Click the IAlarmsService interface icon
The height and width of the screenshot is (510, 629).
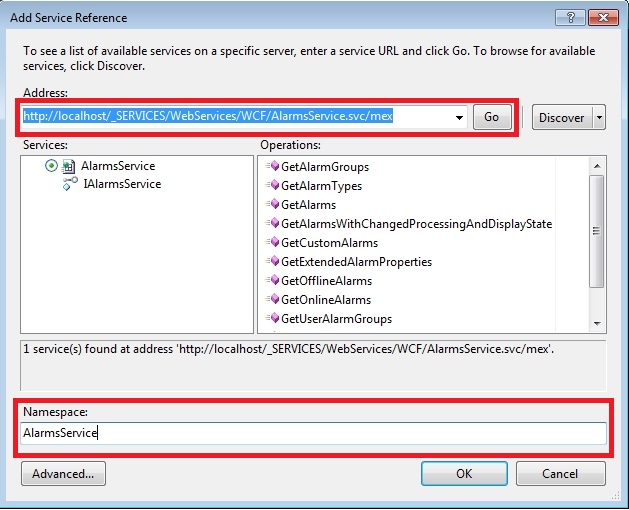[x=70, y=185]
